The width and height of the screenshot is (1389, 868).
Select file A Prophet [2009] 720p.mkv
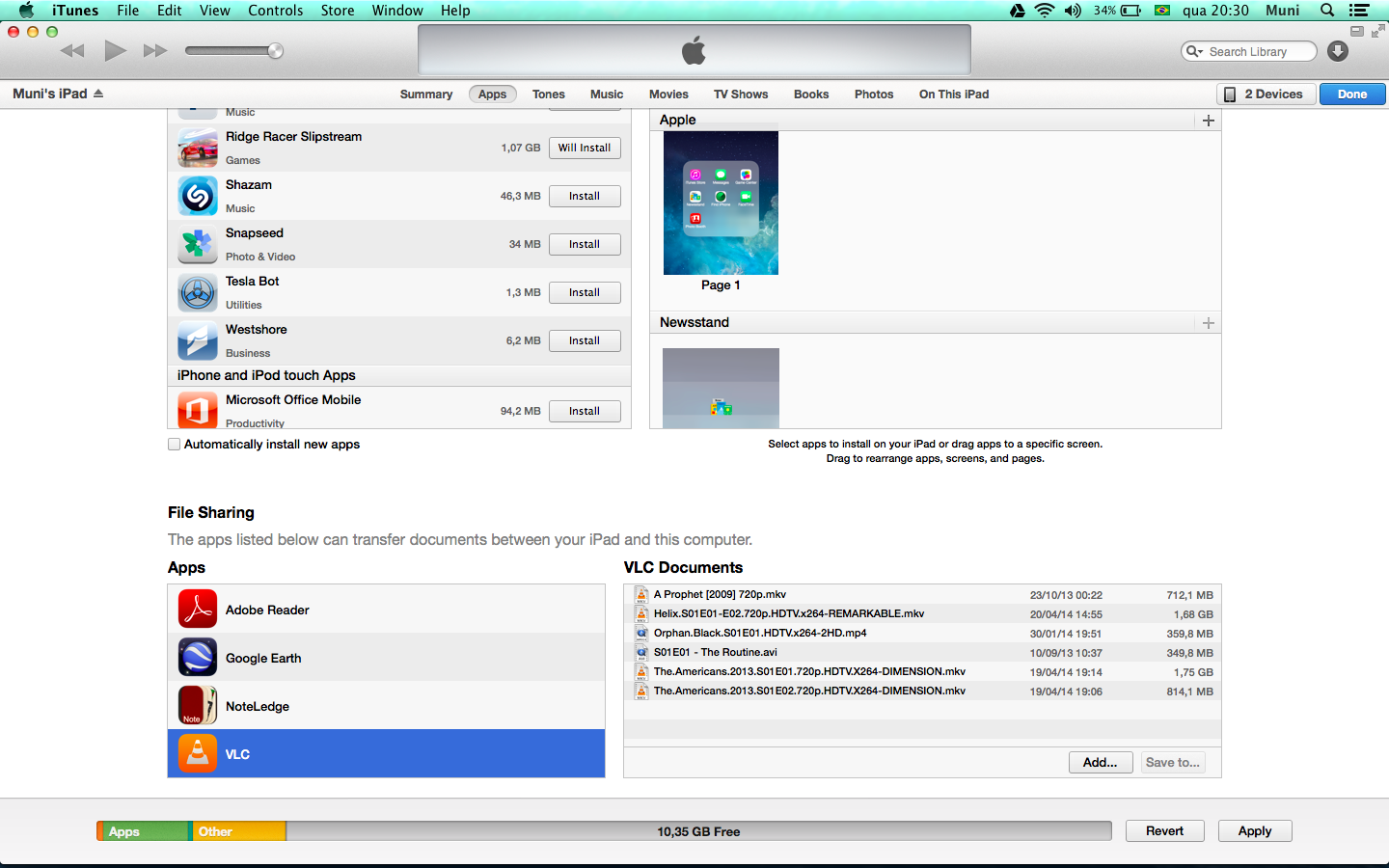922,595
